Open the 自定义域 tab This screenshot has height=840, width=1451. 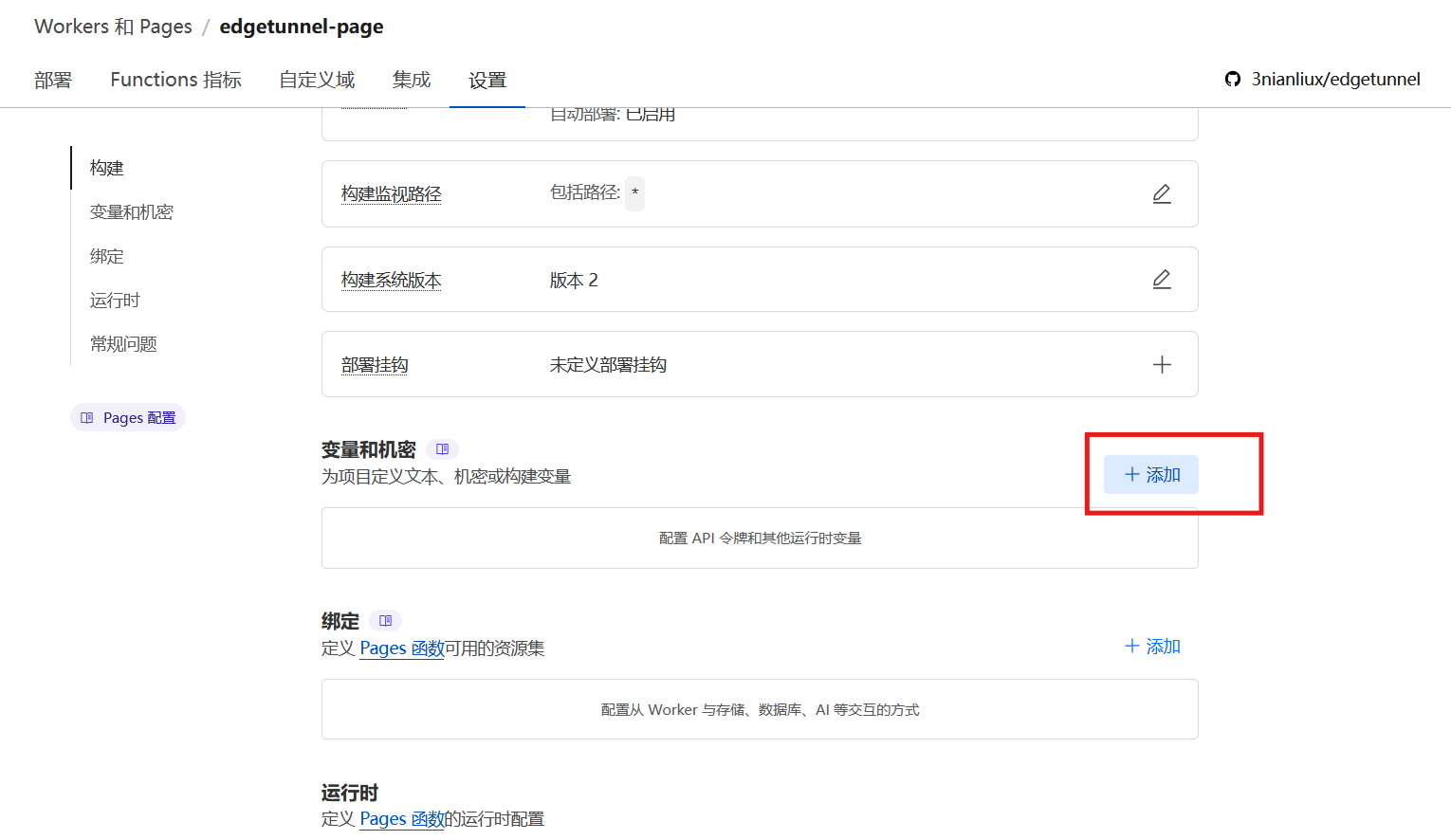[317, 80]
